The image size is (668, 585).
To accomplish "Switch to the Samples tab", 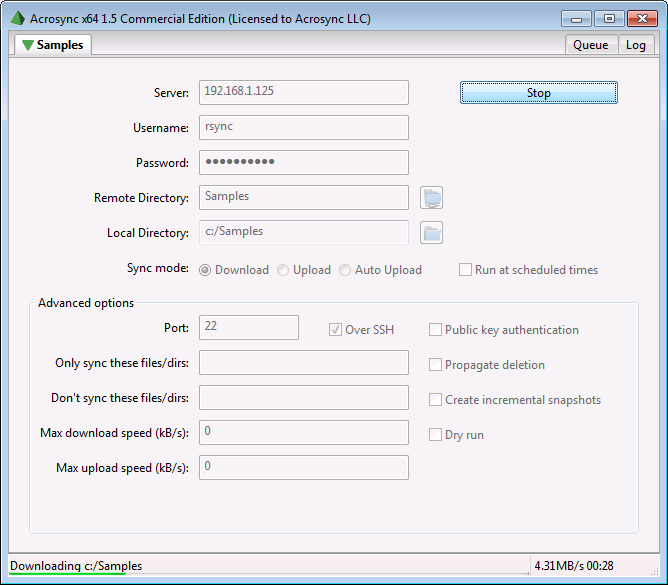I will coord(53,45).
